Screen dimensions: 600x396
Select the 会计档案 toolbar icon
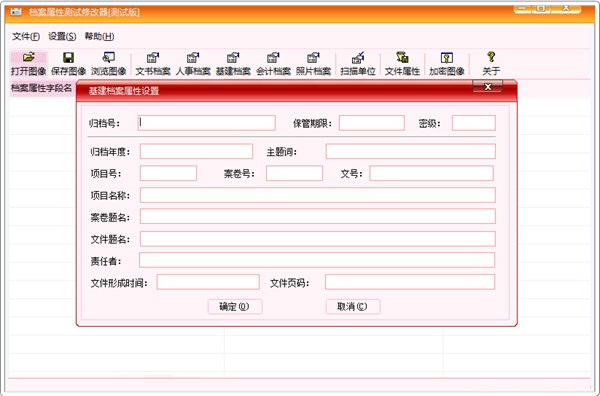[273, 64]
